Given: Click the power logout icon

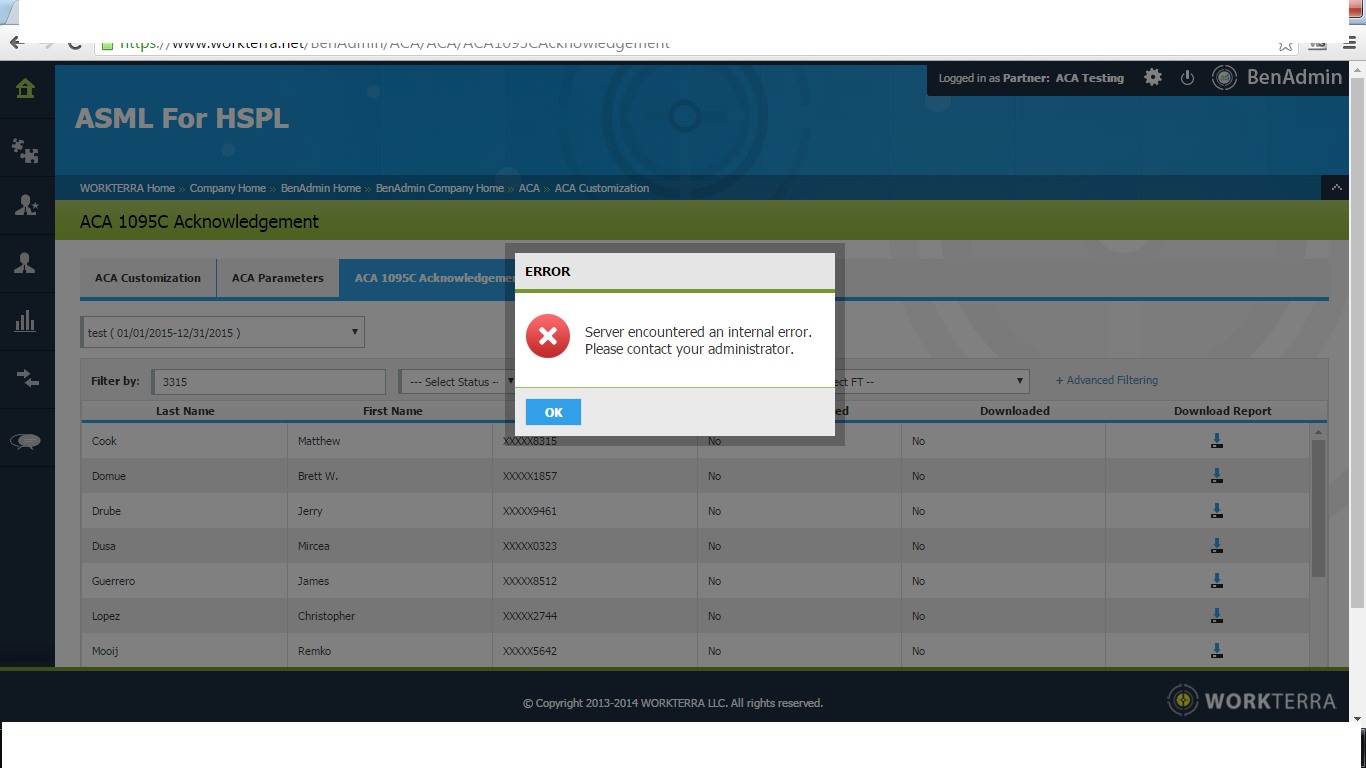Looking at the screenshot, I should click(x=1187, y=78).
